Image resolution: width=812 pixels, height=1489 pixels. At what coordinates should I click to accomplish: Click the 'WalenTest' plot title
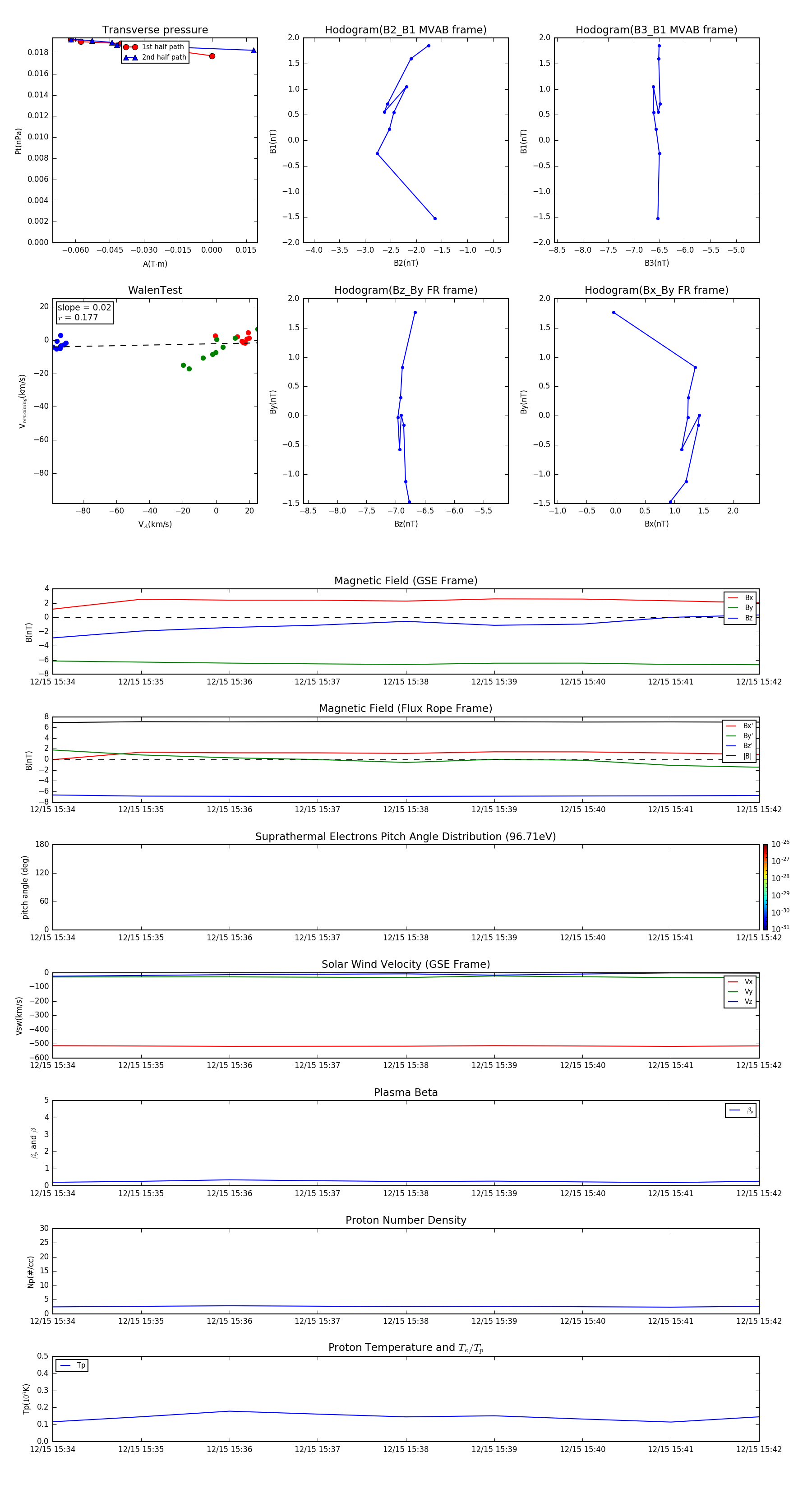(x=155, y=290)
